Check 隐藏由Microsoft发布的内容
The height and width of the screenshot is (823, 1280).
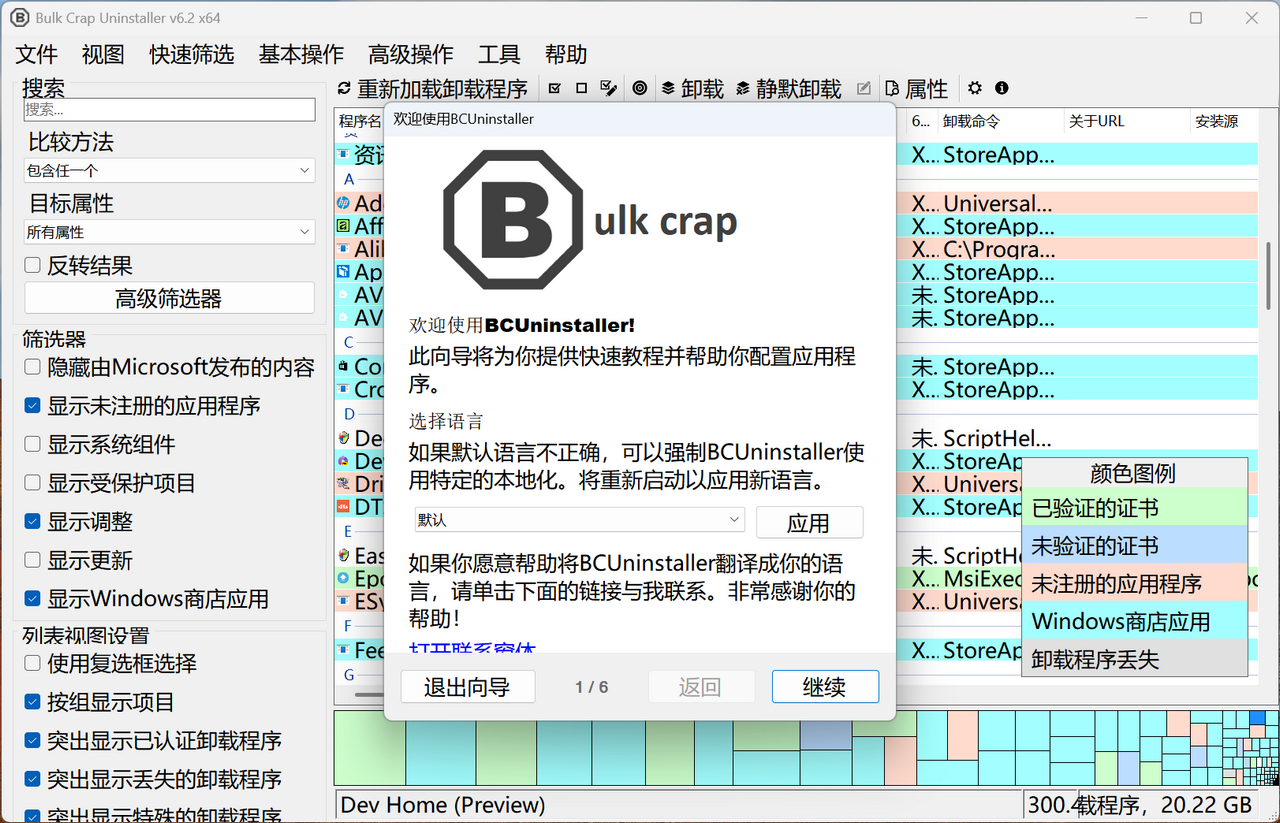[x=33, y=367]
